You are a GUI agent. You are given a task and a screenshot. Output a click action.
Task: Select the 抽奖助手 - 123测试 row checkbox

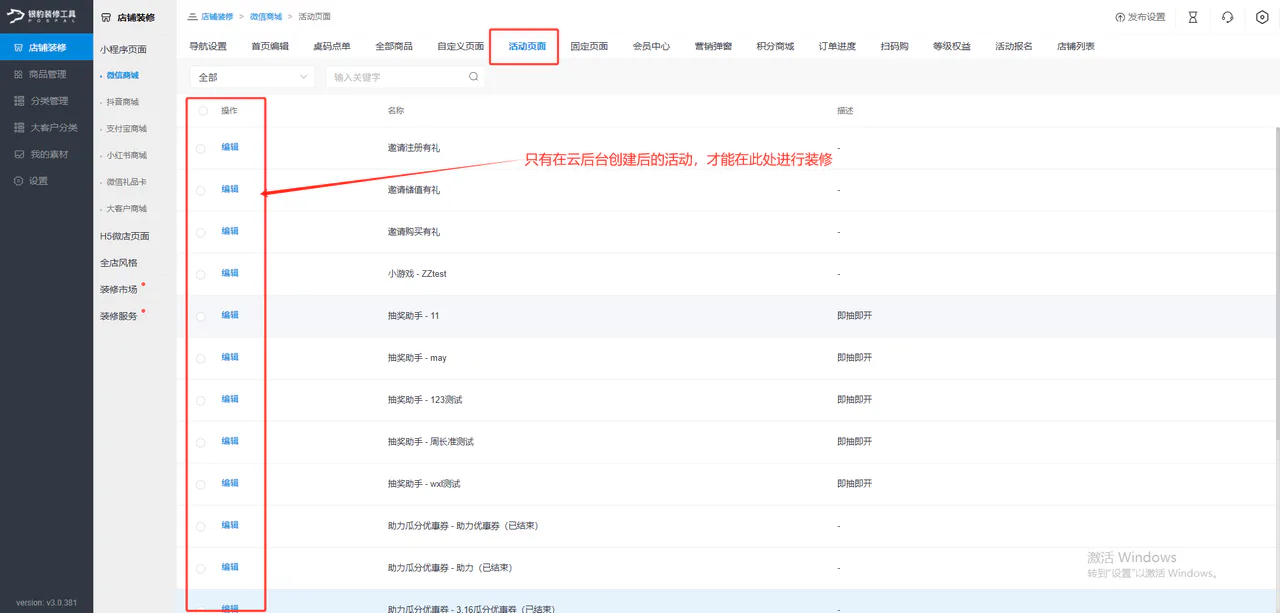[201, 400]
